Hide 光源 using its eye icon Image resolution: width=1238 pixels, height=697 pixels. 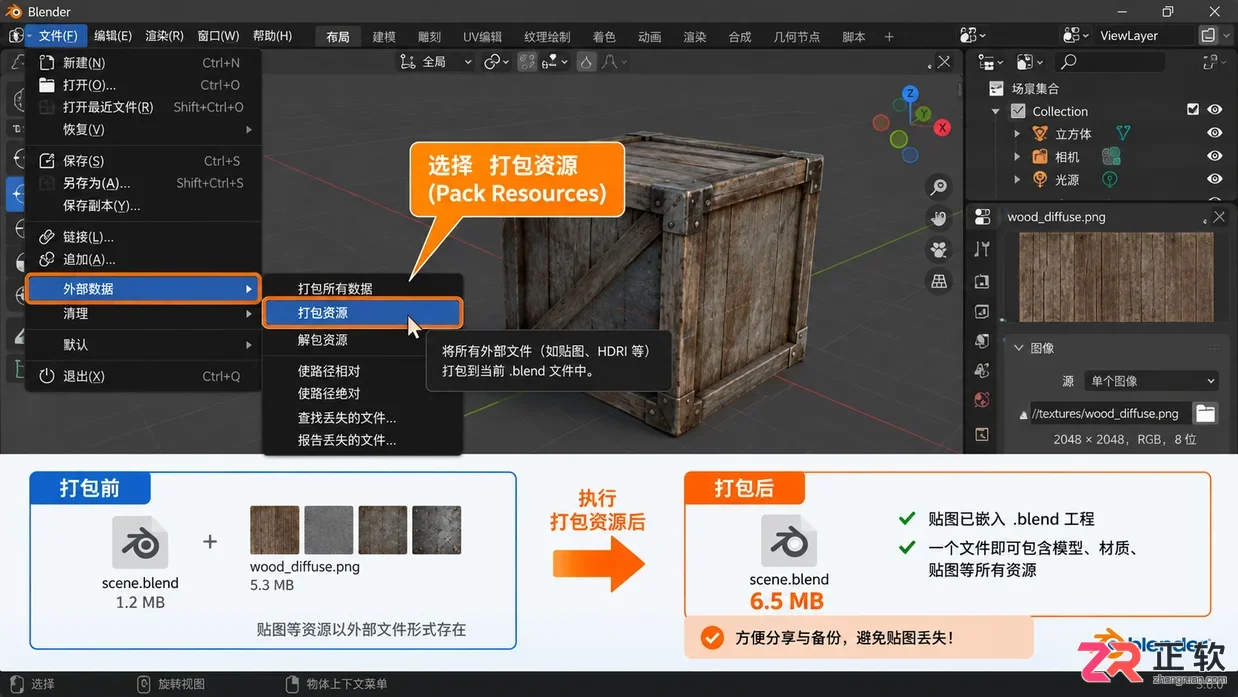pos(1214,179)
